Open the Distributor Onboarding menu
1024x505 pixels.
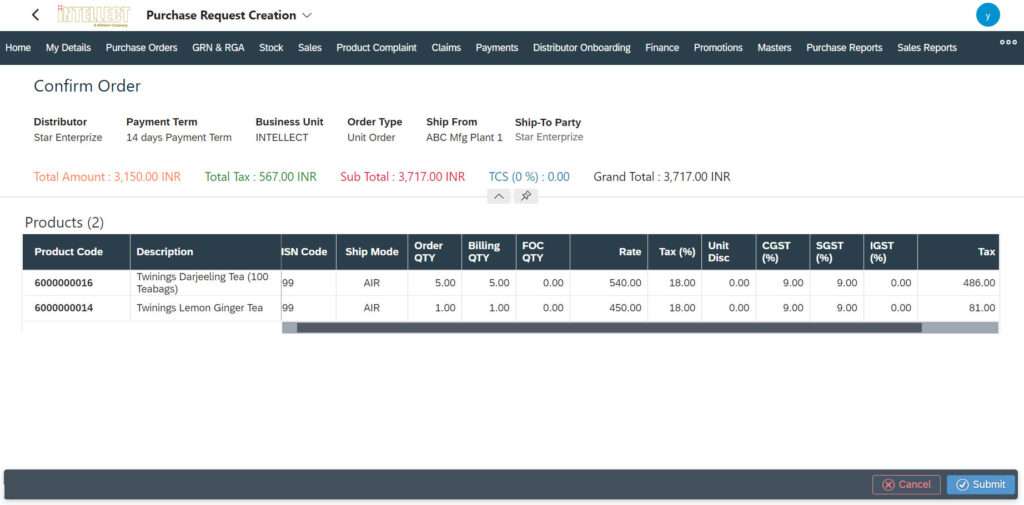581,47
